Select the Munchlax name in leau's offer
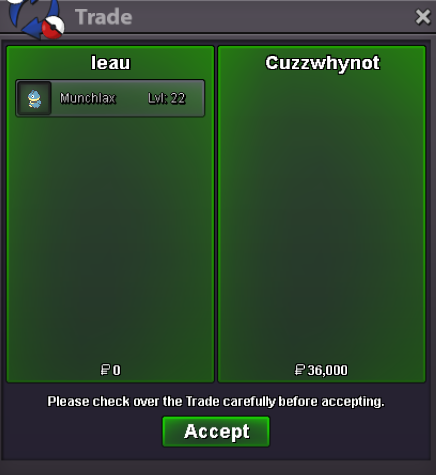 click(88, 98)
